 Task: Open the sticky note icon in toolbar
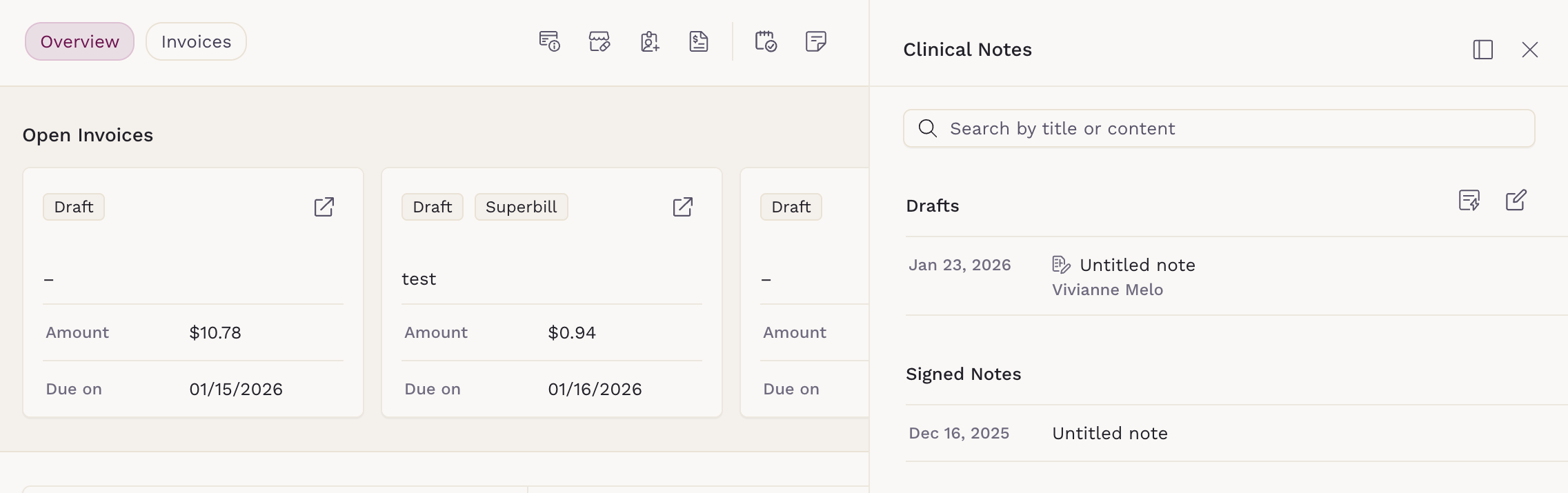click(x=816, y=41)
